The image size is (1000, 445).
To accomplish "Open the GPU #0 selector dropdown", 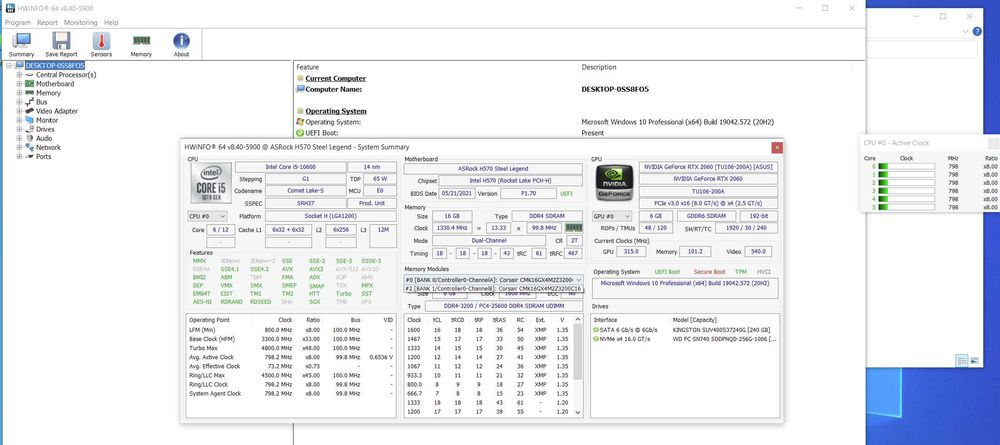I will tap(612, 216).
